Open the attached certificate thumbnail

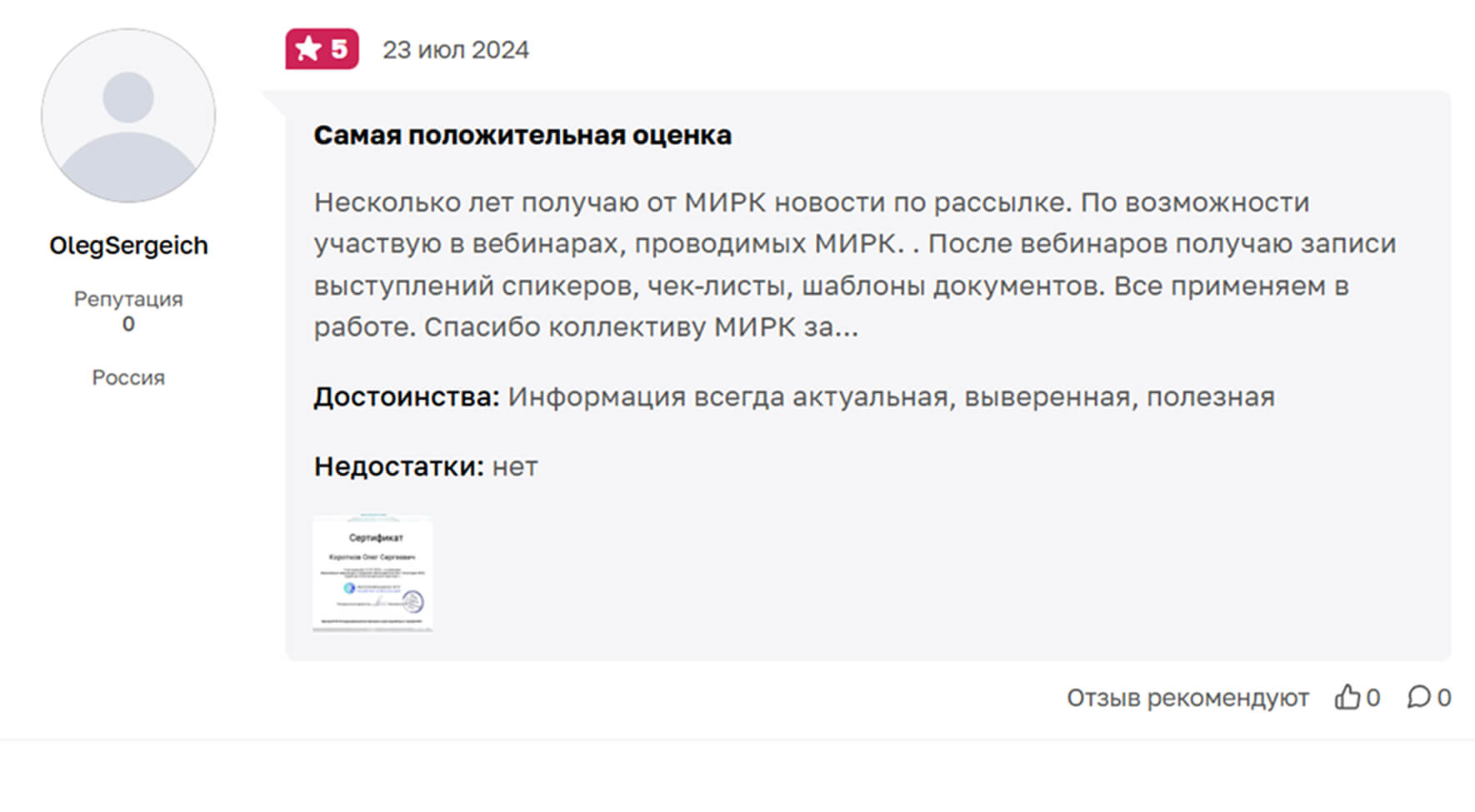coord(372,573)
